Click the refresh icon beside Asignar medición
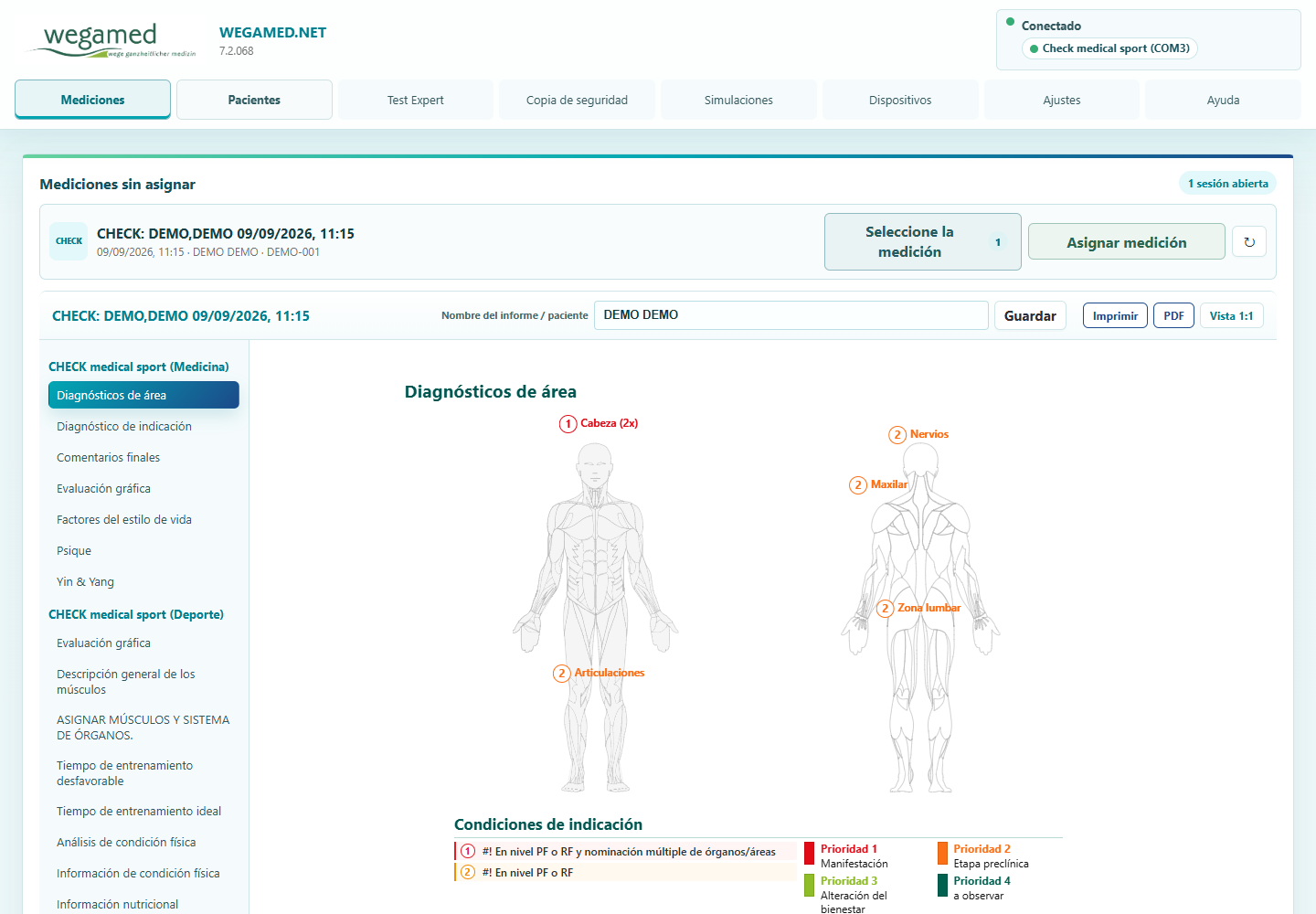Viewport: 1316px width, 914px height. [x=1248, y=242]
